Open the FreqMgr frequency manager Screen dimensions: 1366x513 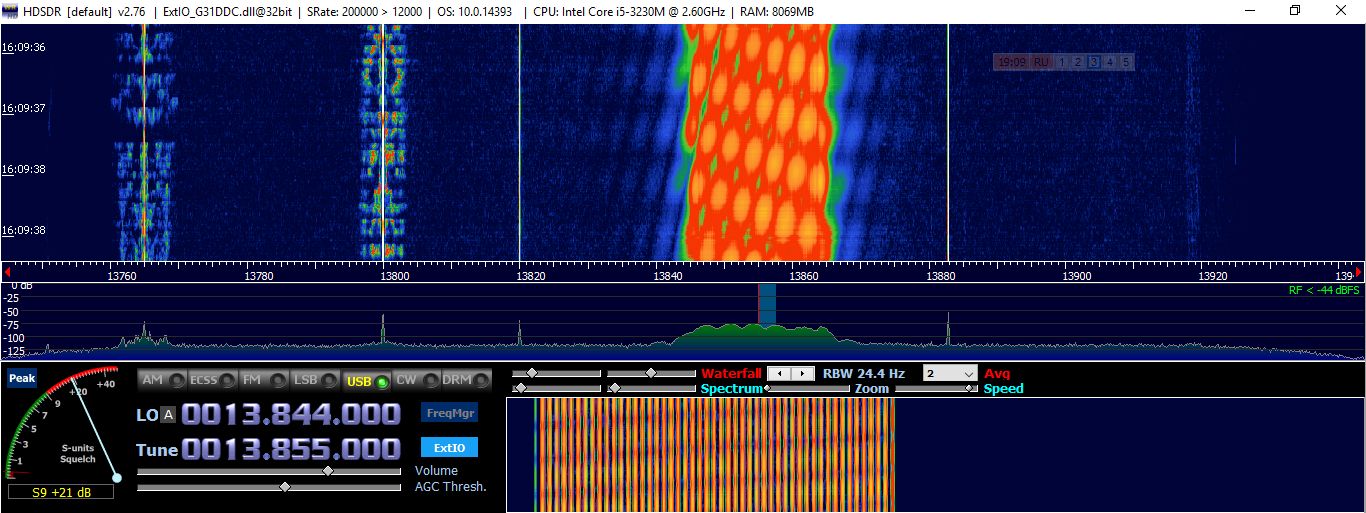click(449, 412)
